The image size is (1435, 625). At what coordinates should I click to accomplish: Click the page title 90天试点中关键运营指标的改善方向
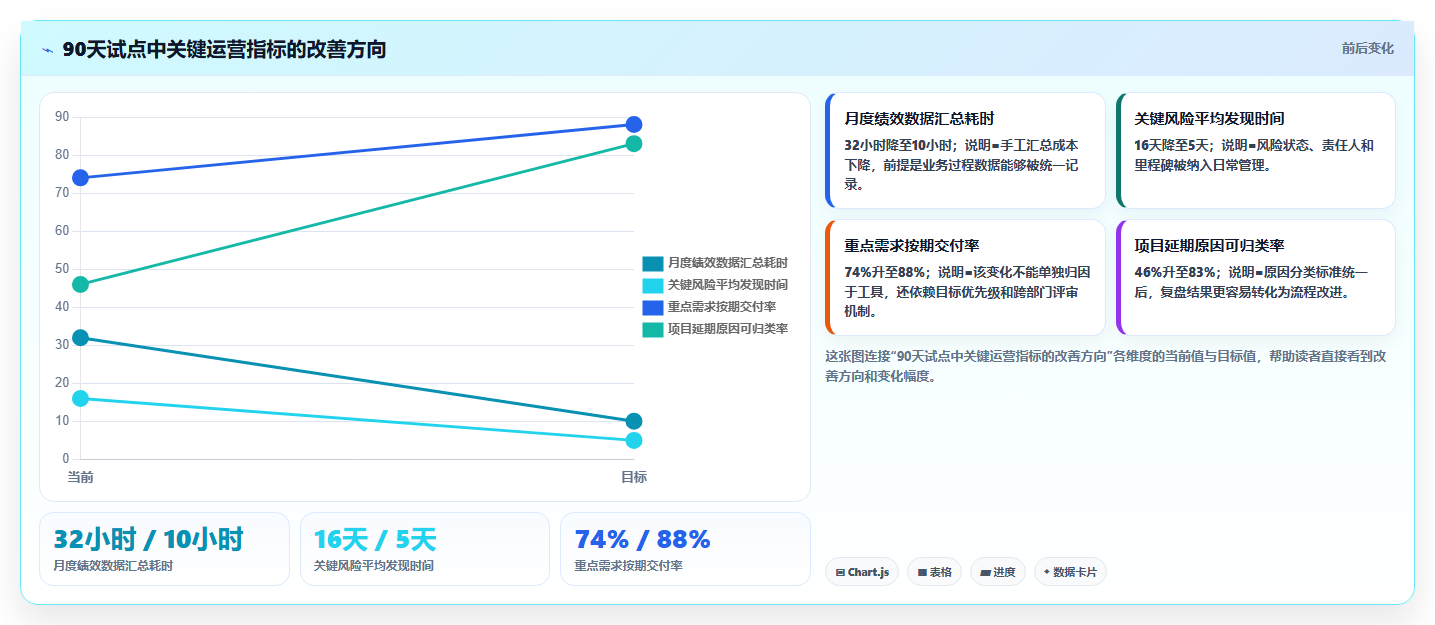pos(224,49)
